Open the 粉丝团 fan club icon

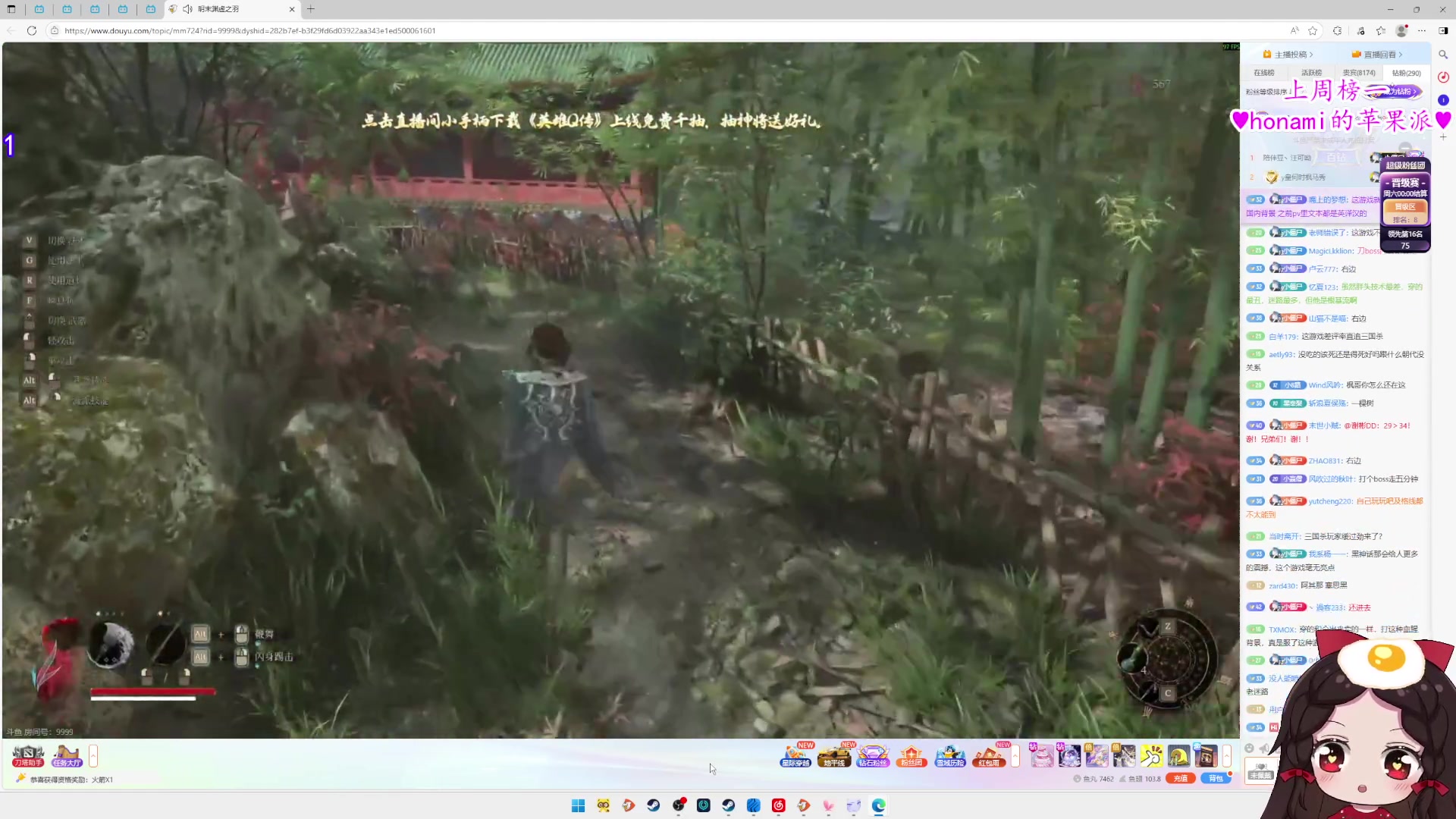tap(912, 755)
